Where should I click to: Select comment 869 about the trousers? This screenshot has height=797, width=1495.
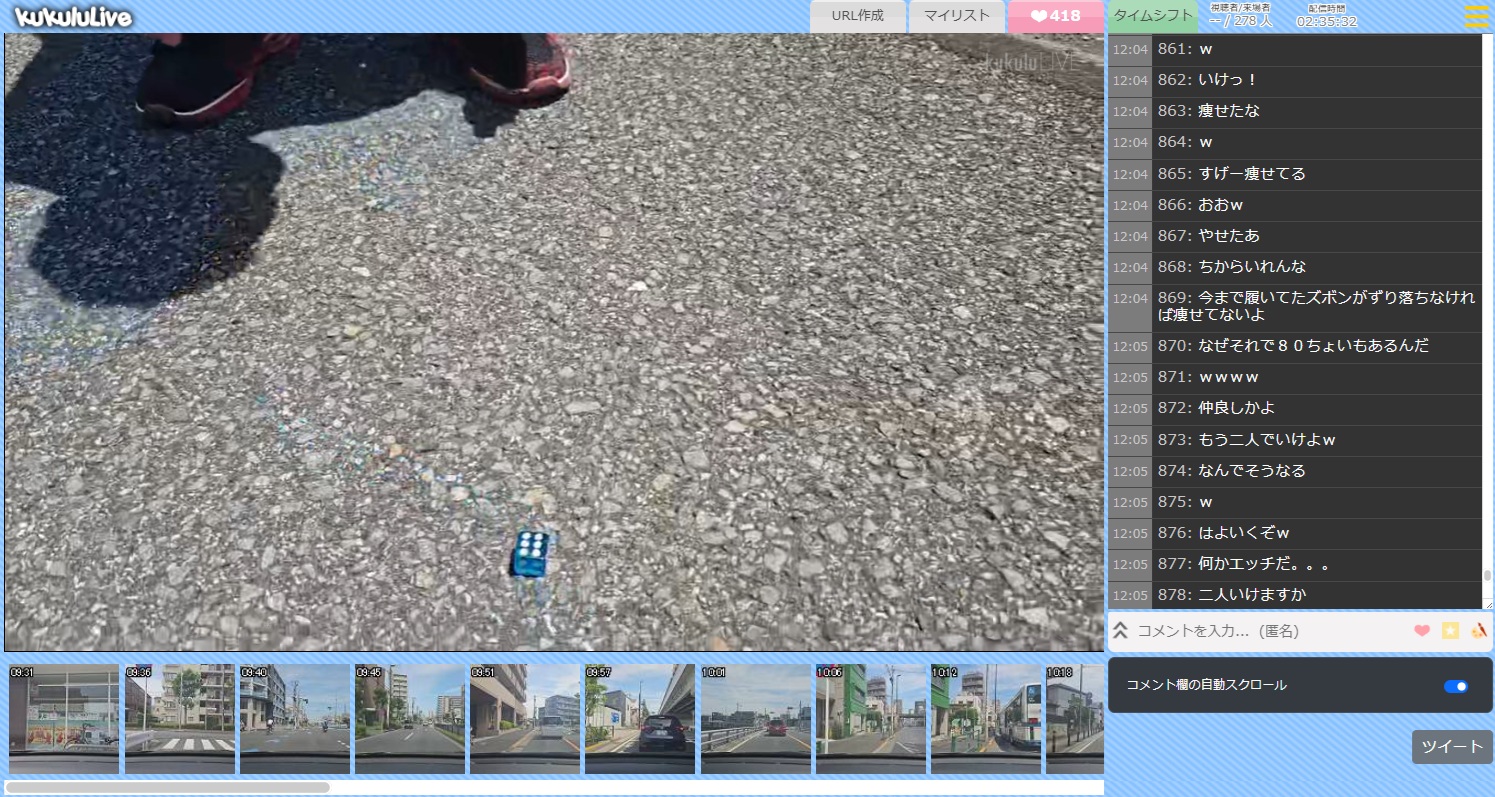[x=1316, y=306]
